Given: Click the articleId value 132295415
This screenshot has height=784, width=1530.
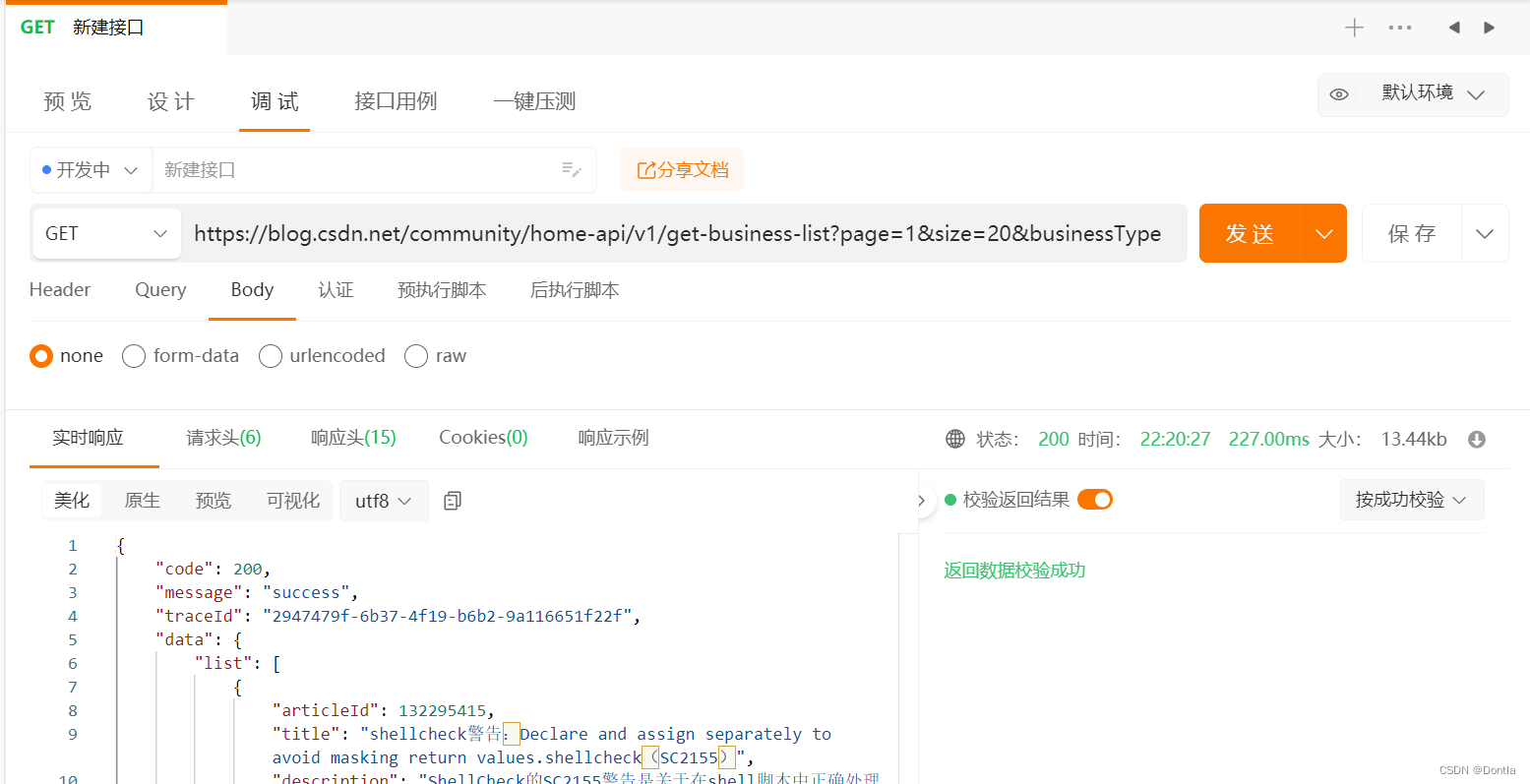Looking at the screenshot, I should pos(443,710).
